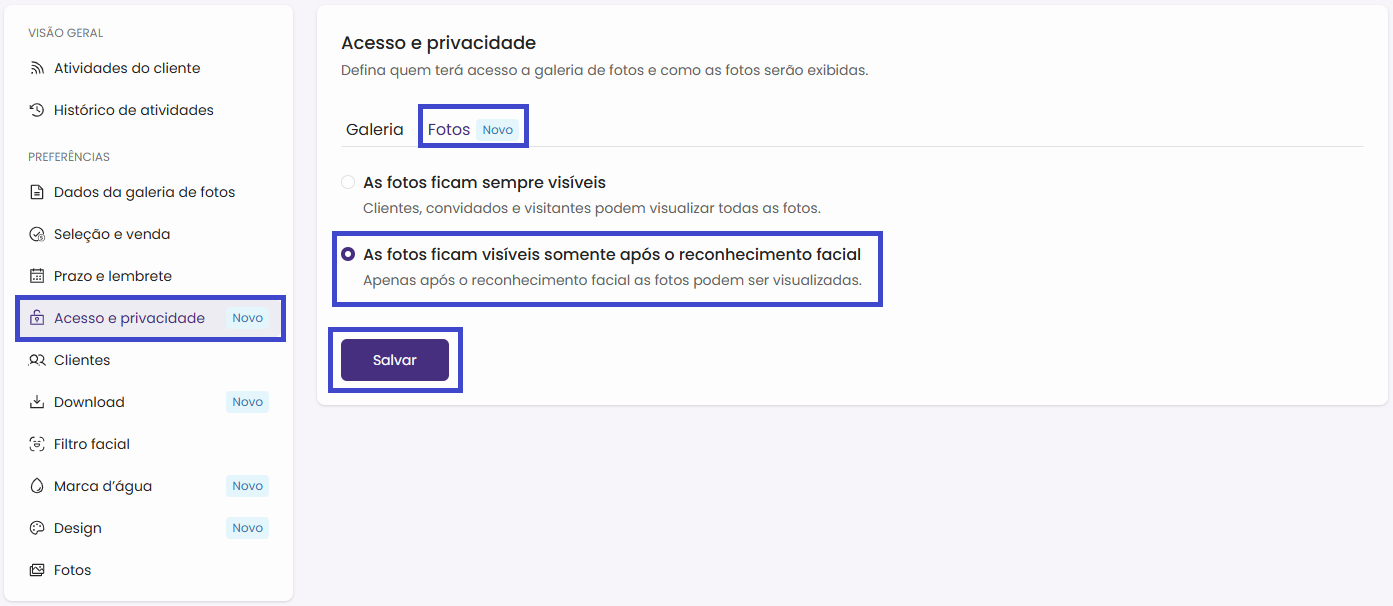Open the Fotos tab with Novo badge
This screenshot has height=606, width=1393.
[449, 130]
